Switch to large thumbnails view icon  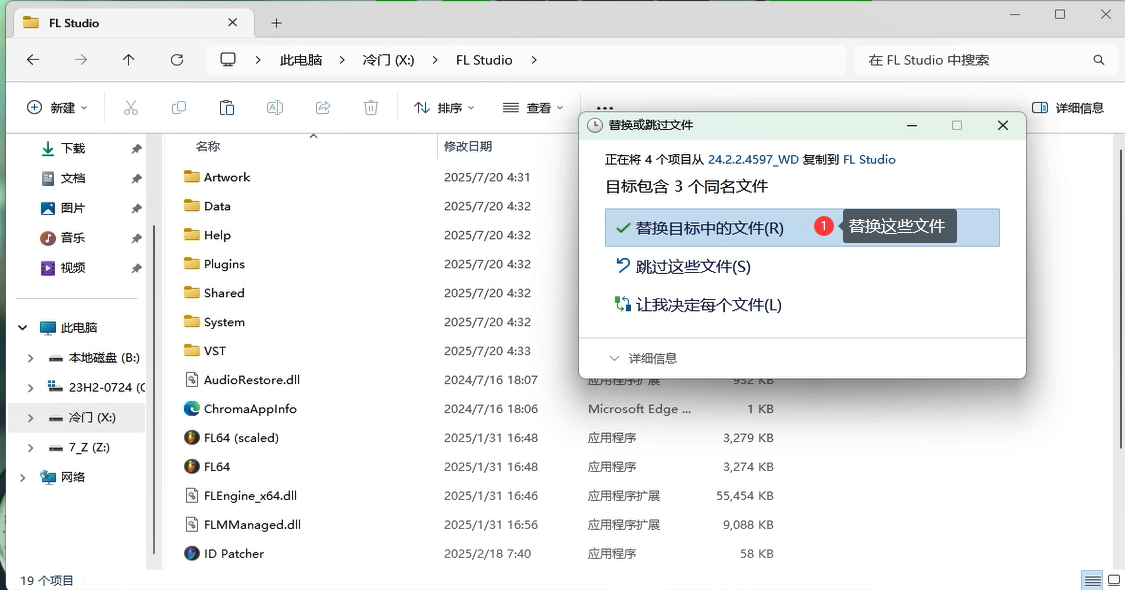tap(1114, 580)
